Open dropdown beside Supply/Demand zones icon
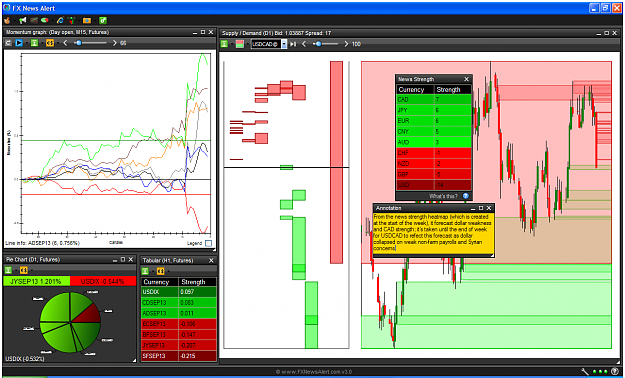The height and width of the screenshot is (378, 625). coord(248,44)
